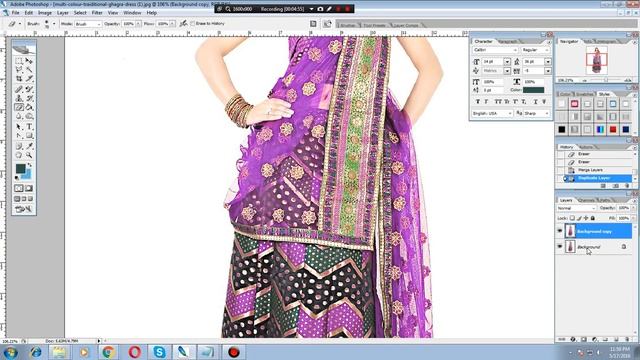Select the Hand tool
Image resolution: width=640 pixels, height=360 pixels.
(19, 155)
